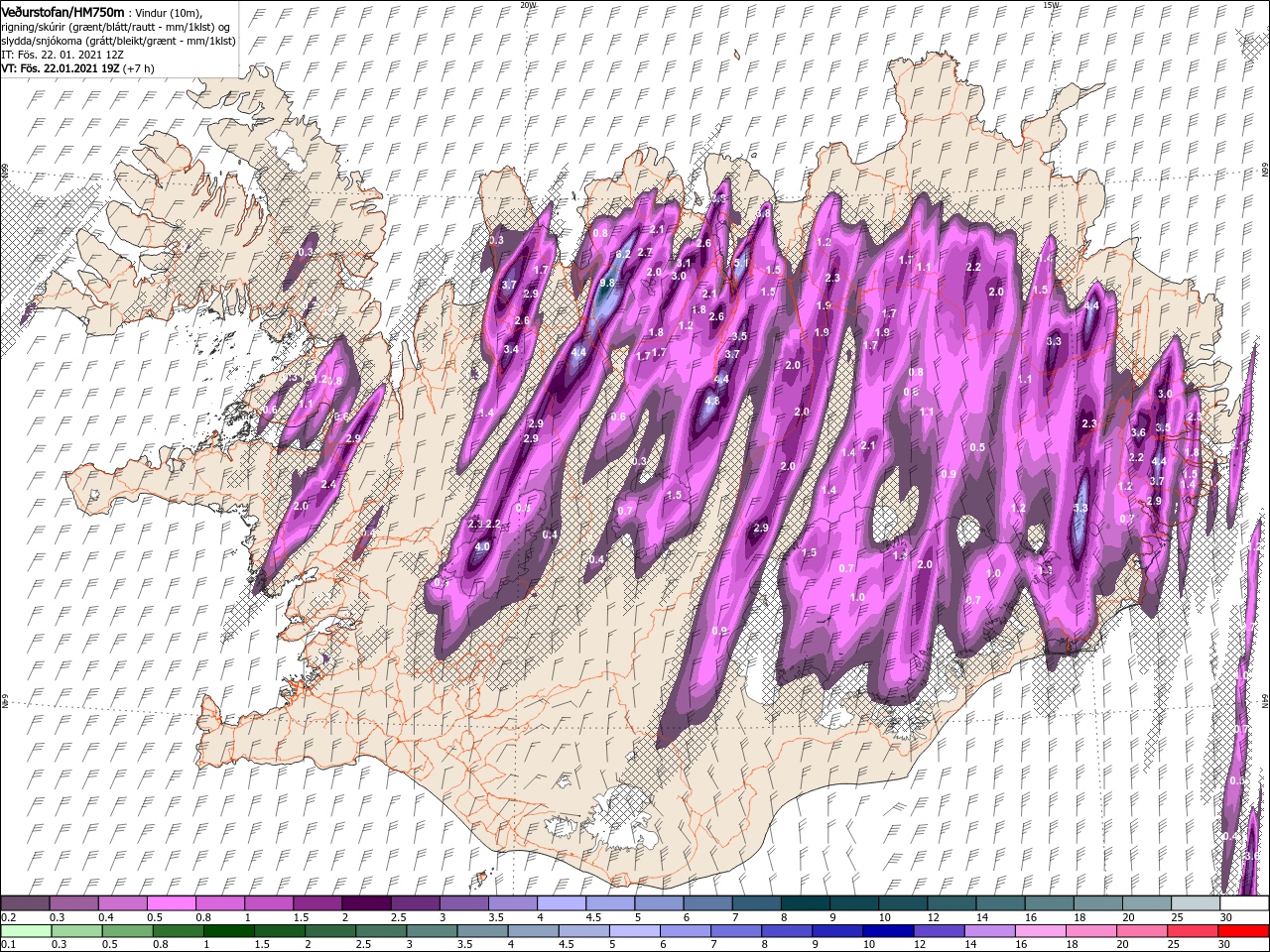The height and width of the screenshot is (952, 1270).
Task: Select top-row light grey swatch 25–30
Action: 1196,903
